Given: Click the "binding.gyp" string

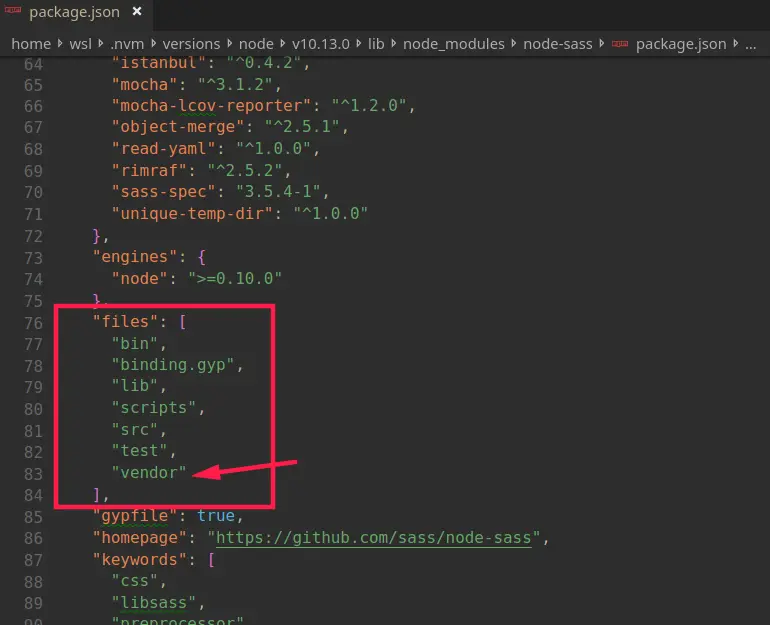Looking at the screenshot, I should coord(173,365).
